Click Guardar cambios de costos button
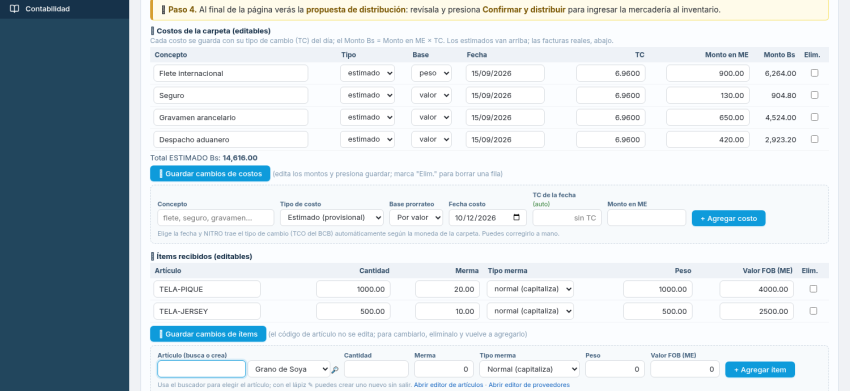850x391 pixels. click(x=210, y=174)
